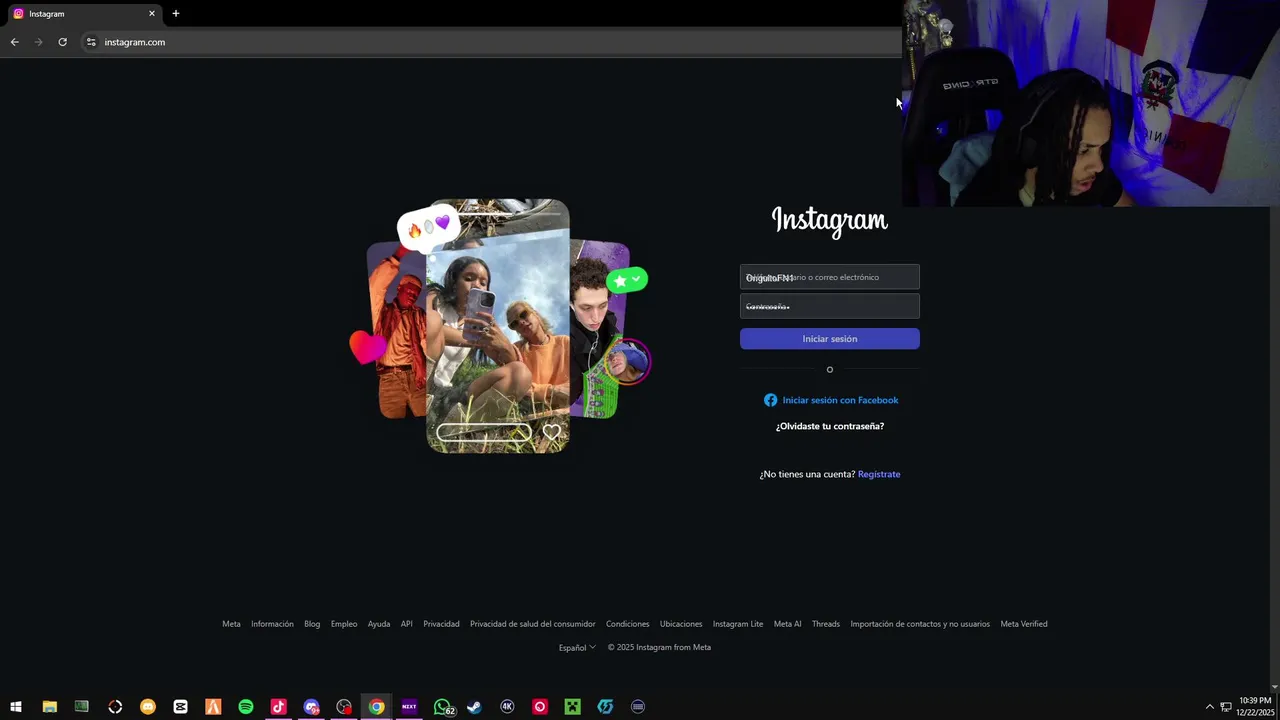Open the Blog footer link
1280x720 pixels.
pyautogui.click(x=312, y=624)
